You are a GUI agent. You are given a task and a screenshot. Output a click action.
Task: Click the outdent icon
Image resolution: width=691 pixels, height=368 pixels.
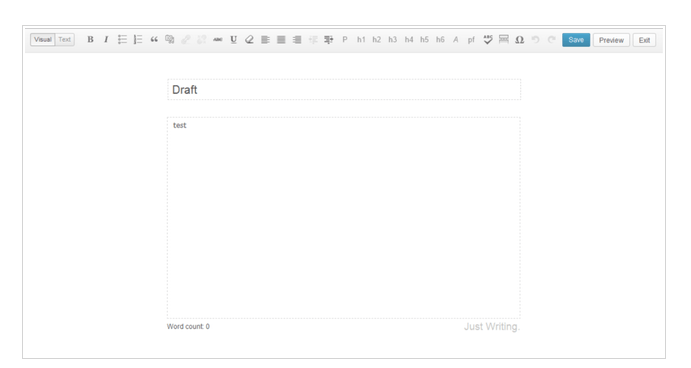click(x=313, y=40)
